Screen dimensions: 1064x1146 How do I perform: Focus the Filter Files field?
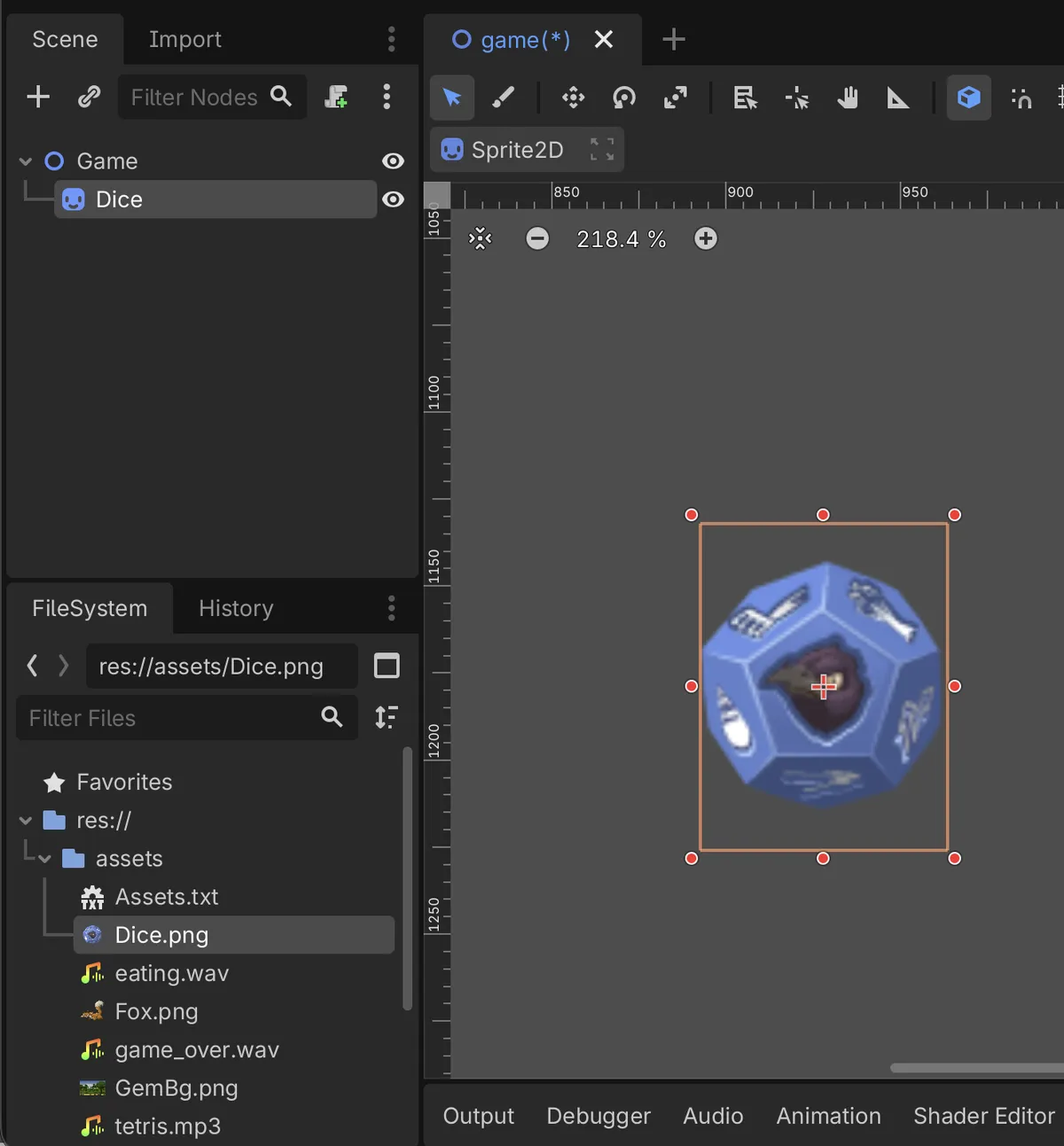pyautogui.click(x=187, y=718)
